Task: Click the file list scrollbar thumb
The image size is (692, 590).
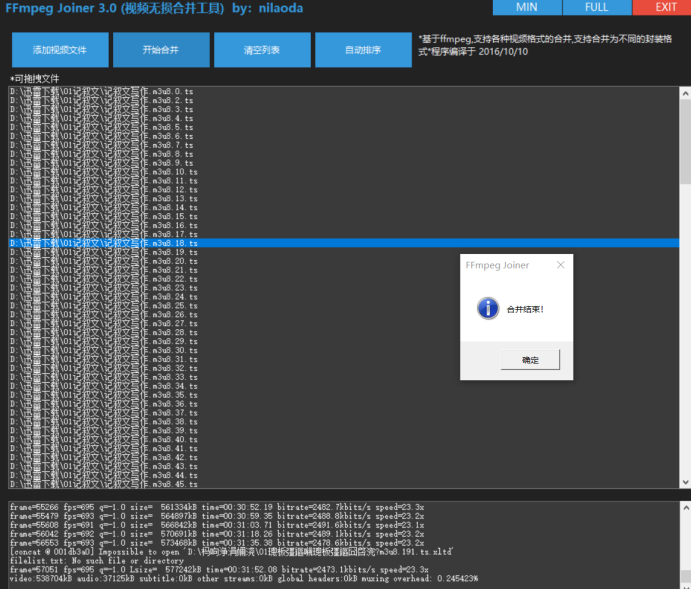Action: tap(685, 141)
